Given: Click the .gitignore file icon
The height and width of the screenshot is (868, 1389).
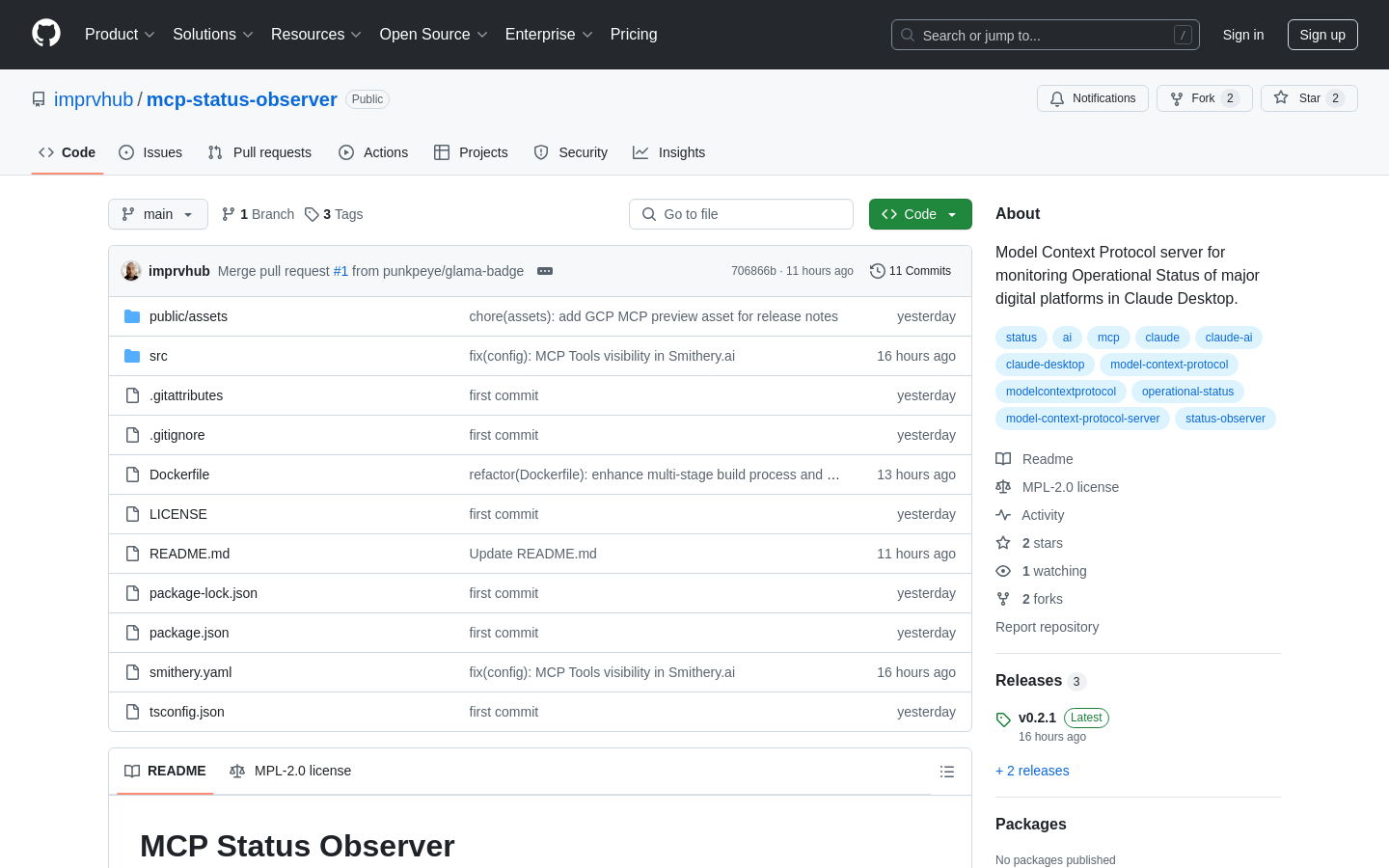Looking at the screenshot, I should pos(132,435).
